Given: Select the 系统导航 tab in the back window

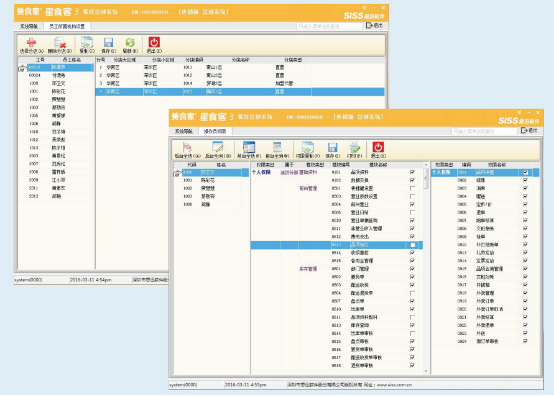Looking at the screenshot, I should pos(29,26).
